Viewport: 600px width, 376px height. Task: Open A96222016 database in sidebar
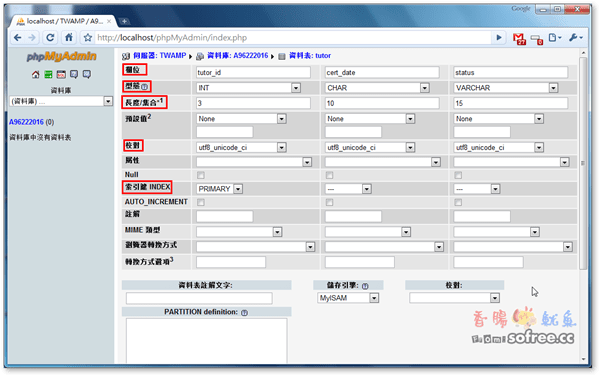[x=26, y=122]
